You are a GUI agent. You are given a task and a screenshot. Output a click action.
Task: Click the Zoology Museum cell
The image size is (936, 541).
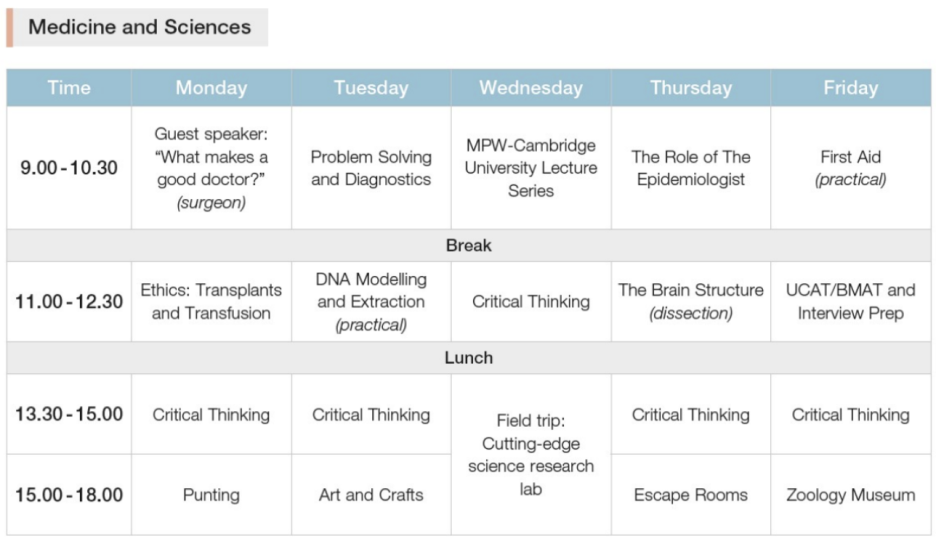pos(850,495)
